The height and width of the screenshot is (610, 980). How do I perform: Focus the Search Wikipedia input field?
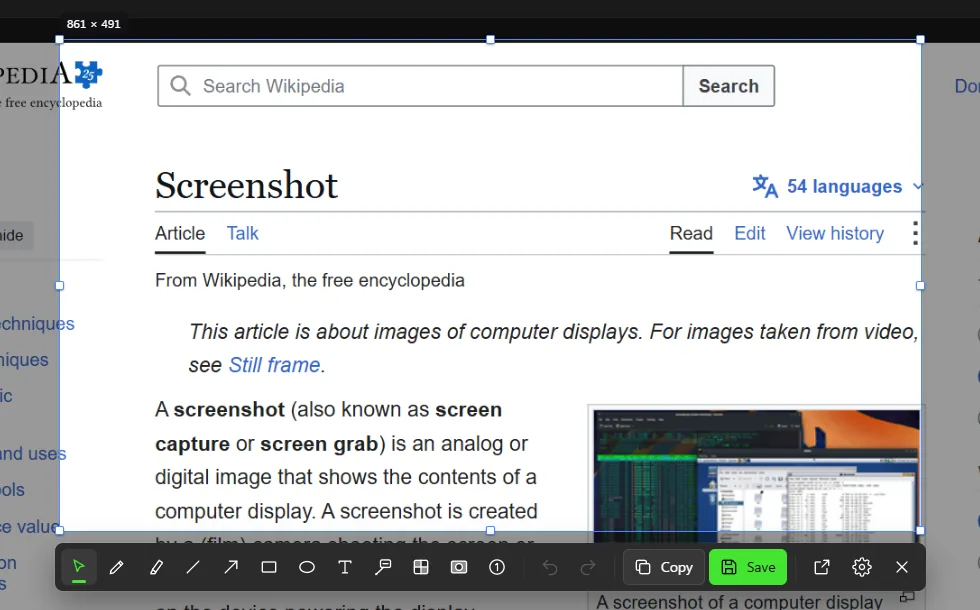[420, 86]
